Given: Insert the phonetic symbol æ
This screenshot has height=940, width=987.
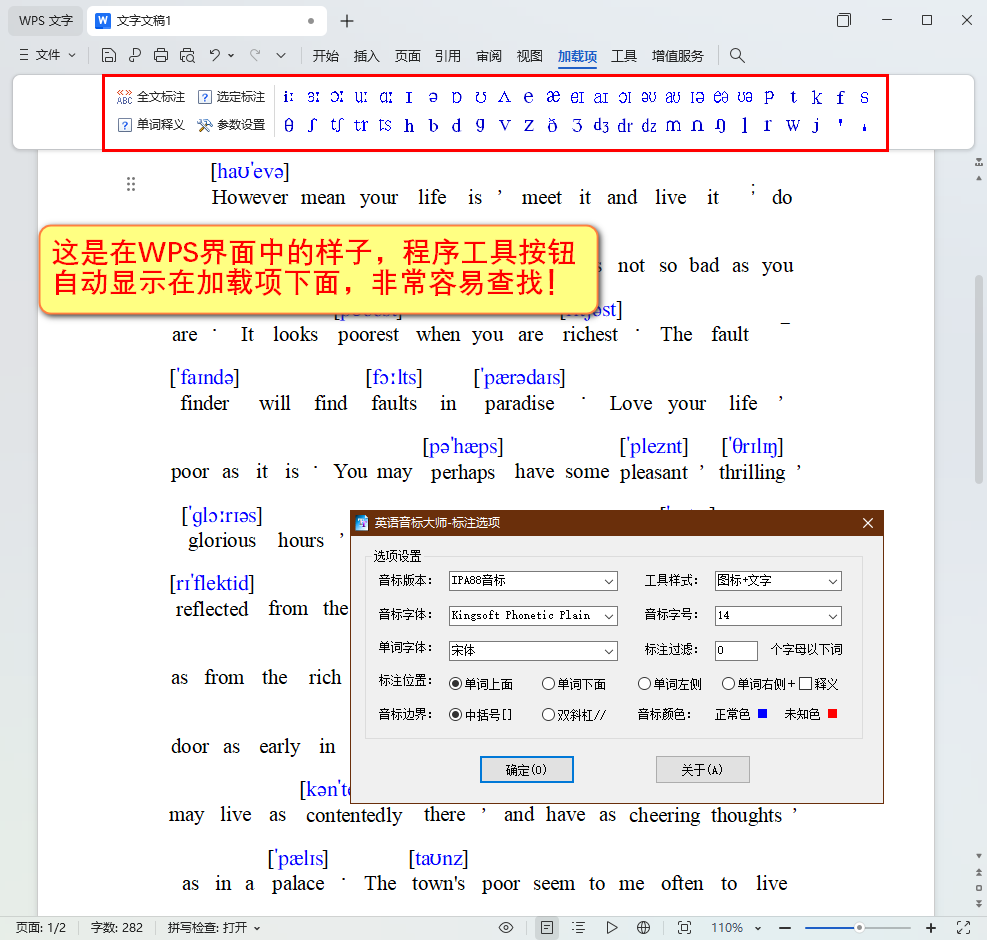Looking at the screenshot, I should click(553, 97).
